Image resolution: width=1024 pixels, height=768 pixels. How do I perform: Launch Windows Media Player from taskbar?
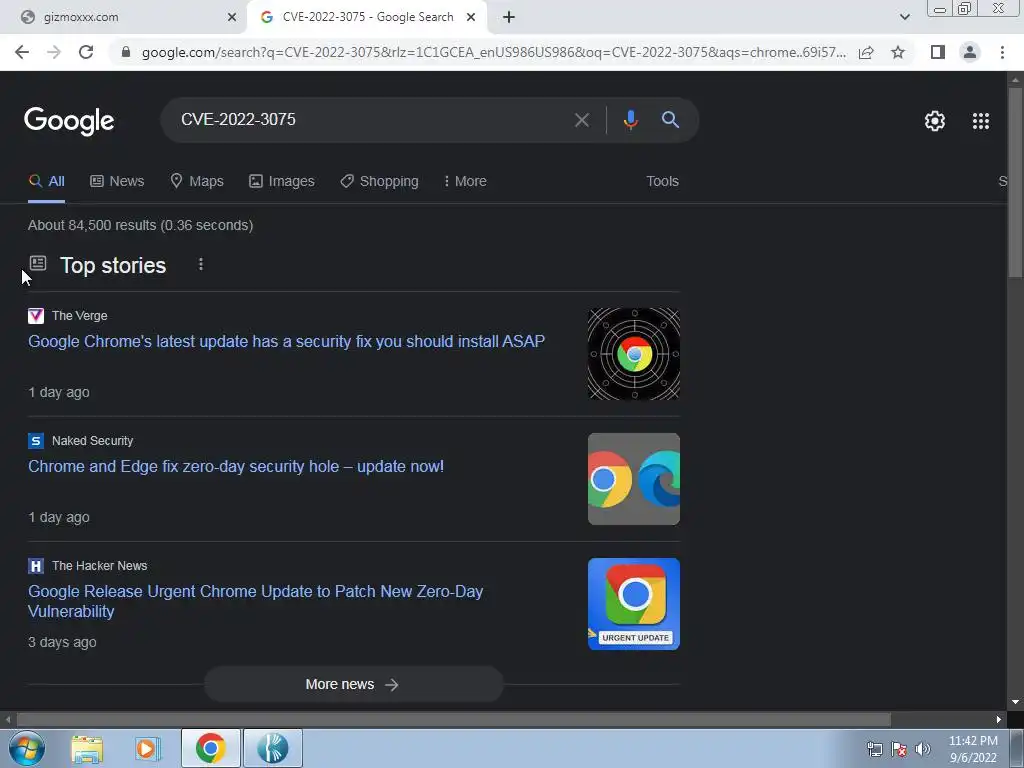click(x=148, y=748)
